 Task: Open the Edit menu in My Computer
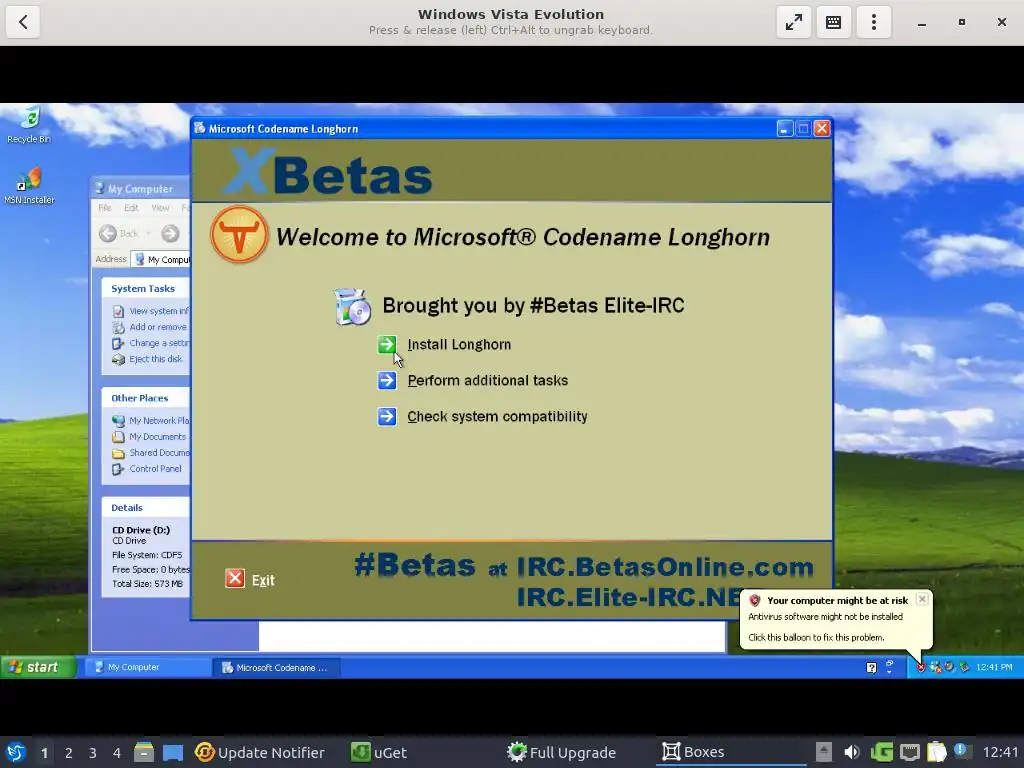(x=131, y=208)
